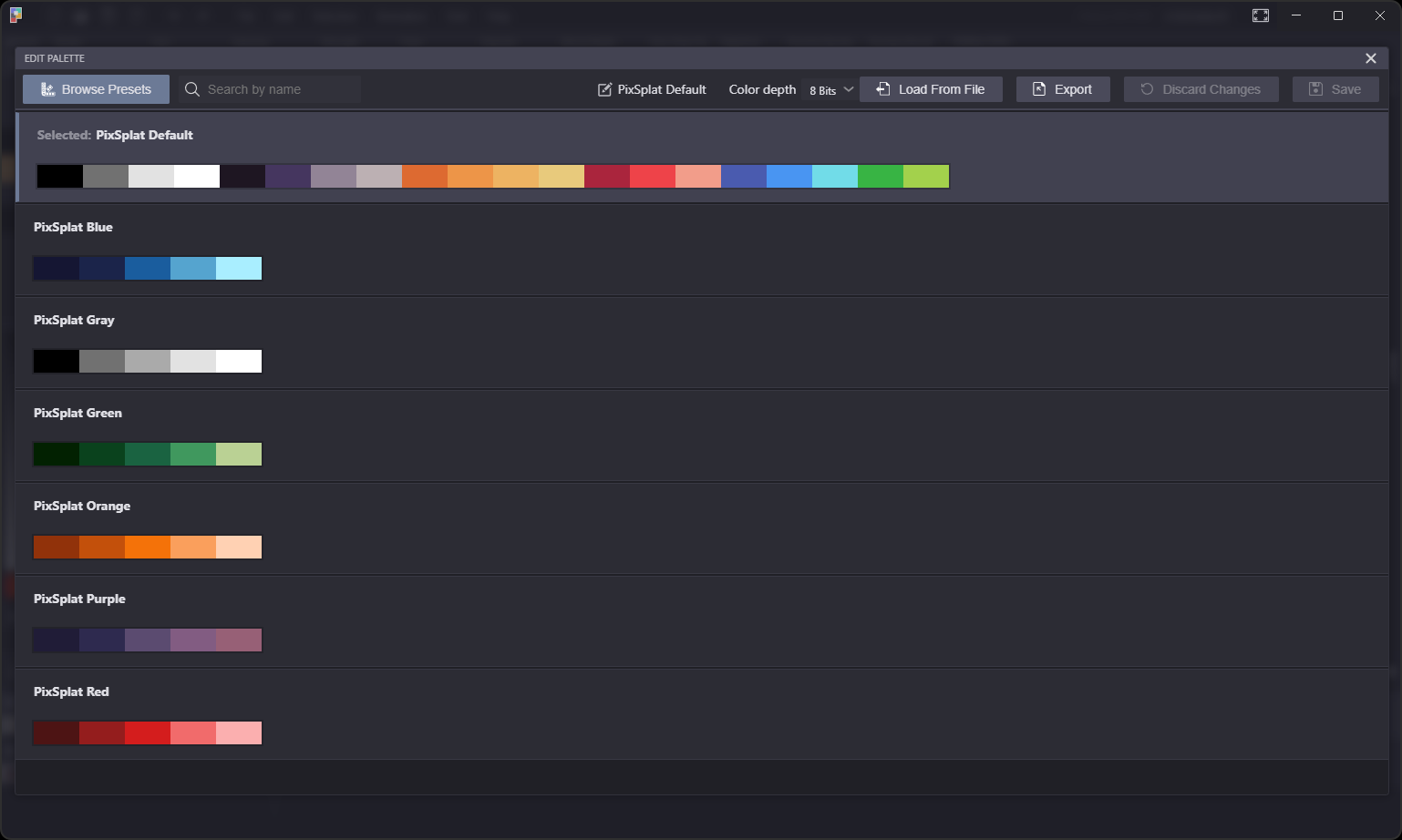Click the Browse Presets button
Viewport: 1402px width, 840px height.
[96, 89]
